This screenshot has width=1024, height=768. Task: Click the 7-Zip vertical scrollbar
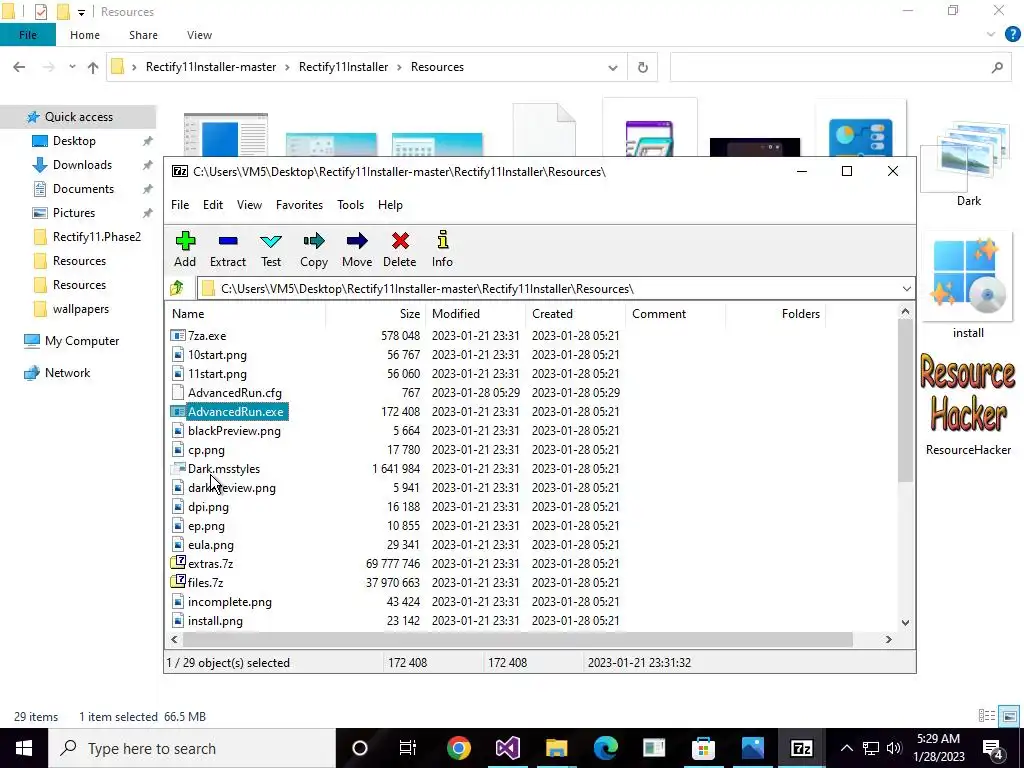click(905, 401)
